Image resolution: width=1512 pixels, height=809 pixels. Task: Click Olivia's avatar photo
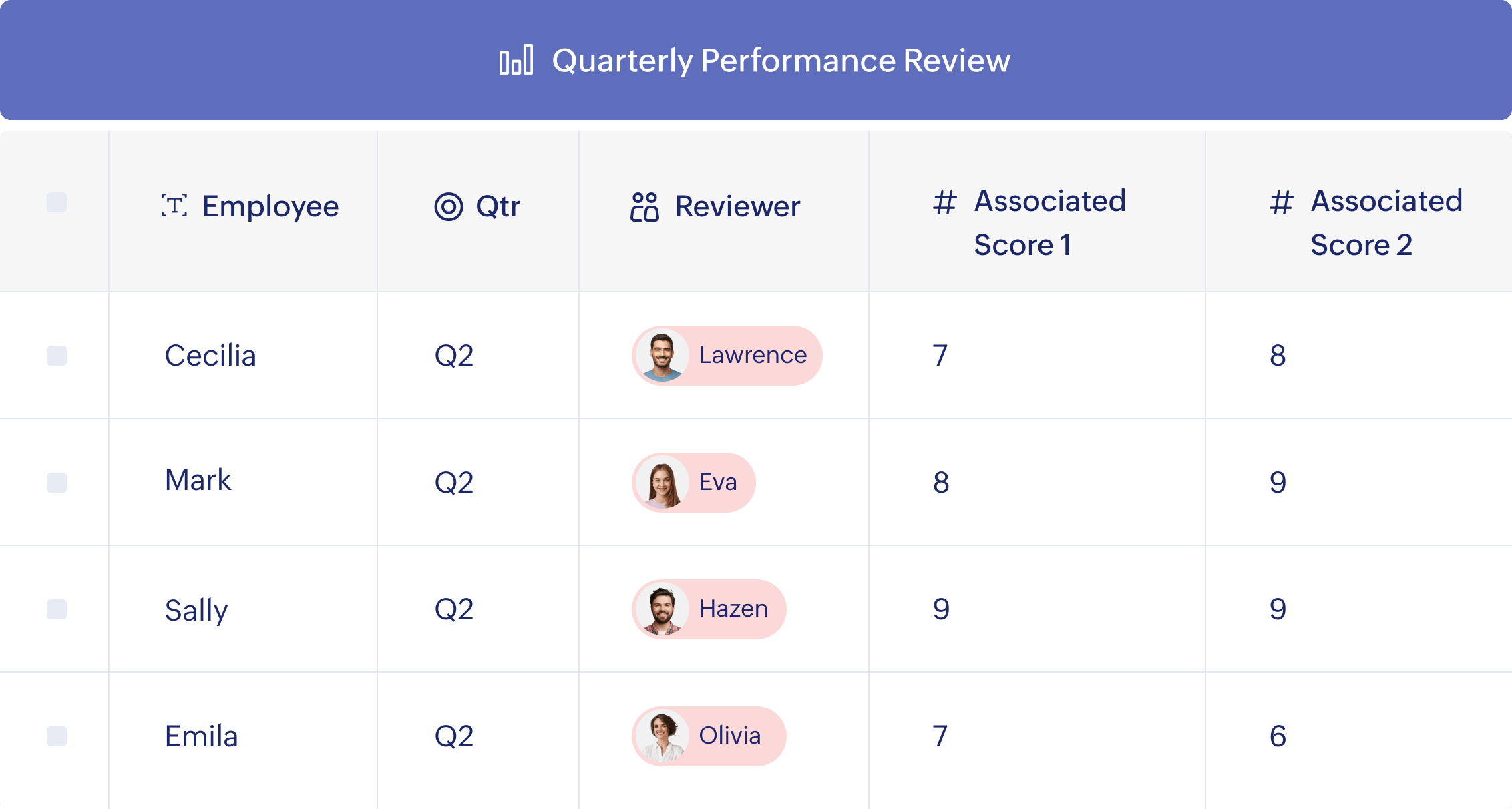[x=662, y=737]
